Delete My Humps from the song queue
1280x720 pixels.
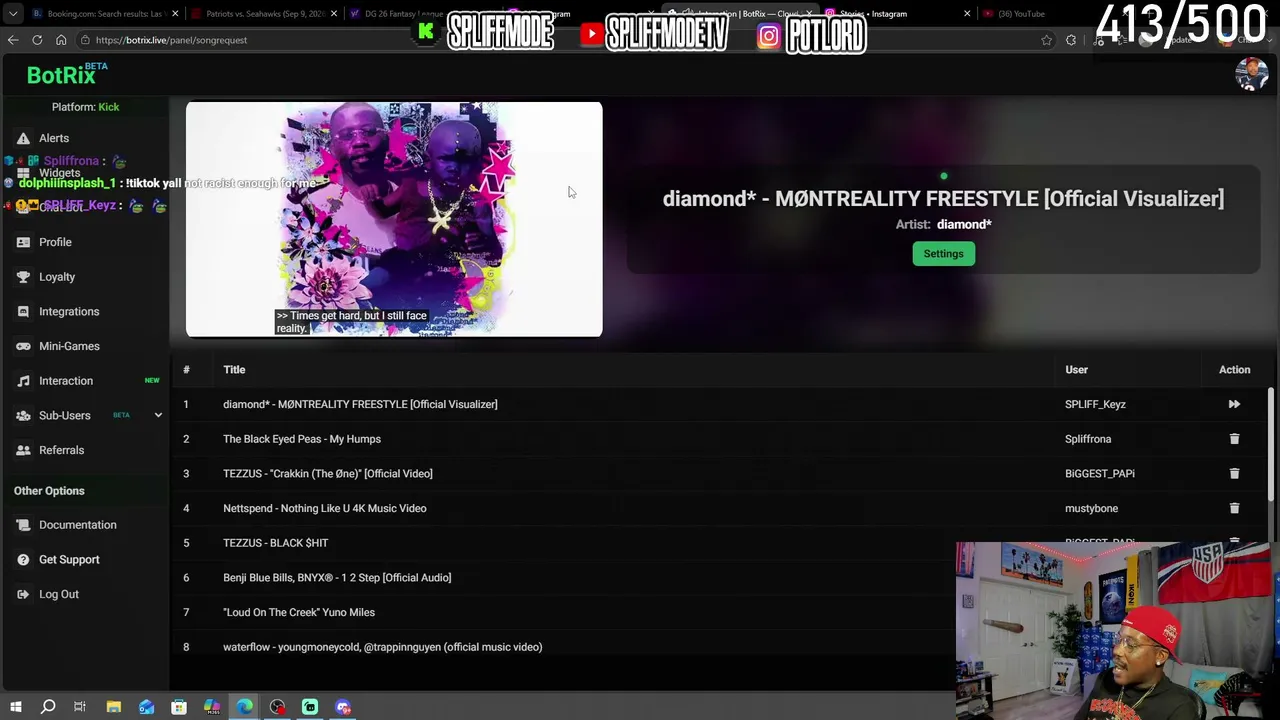[x=1234, y=439]
